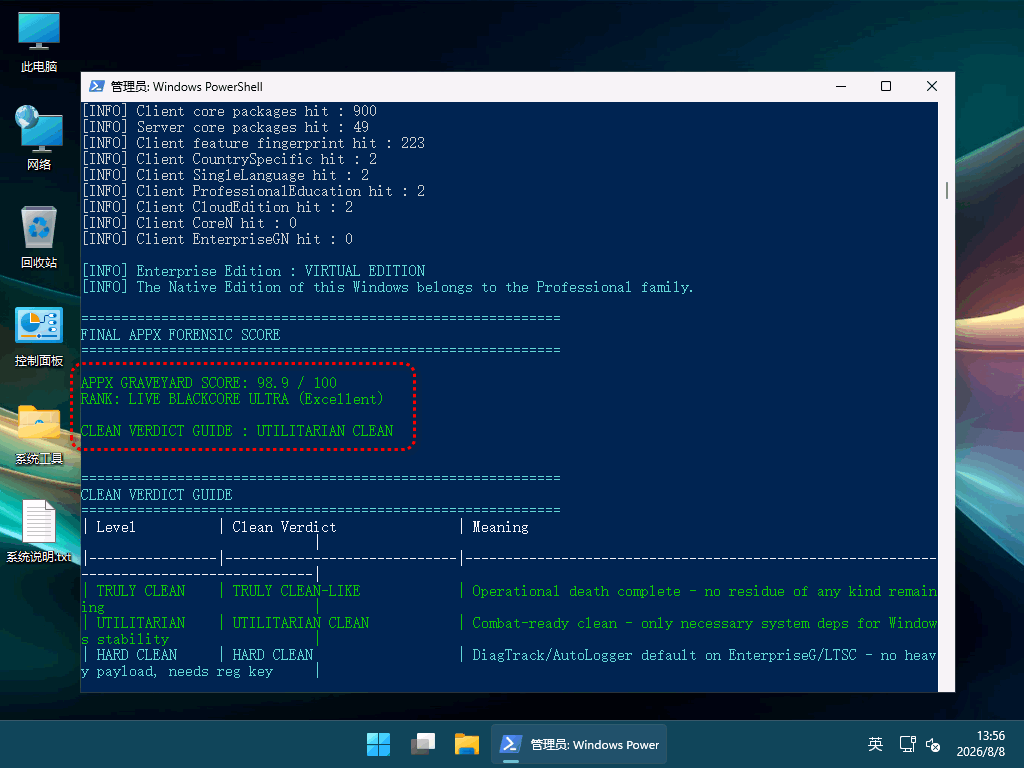The height and width of the screenshot is (768, 1024).
Task: Click the line 'Client ProfessionalEducation hit : 2'
Action: point(253,191)
